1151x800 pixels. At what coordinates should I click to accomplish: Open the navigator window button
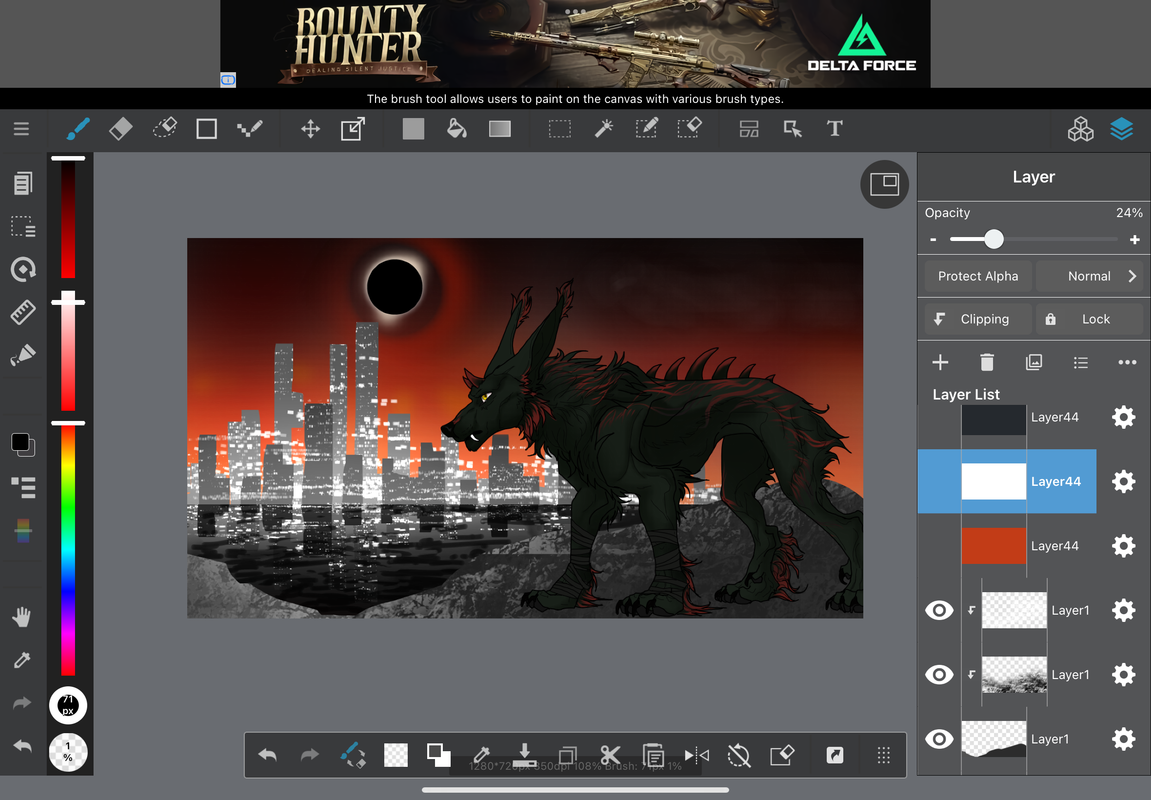pos(885,184)
